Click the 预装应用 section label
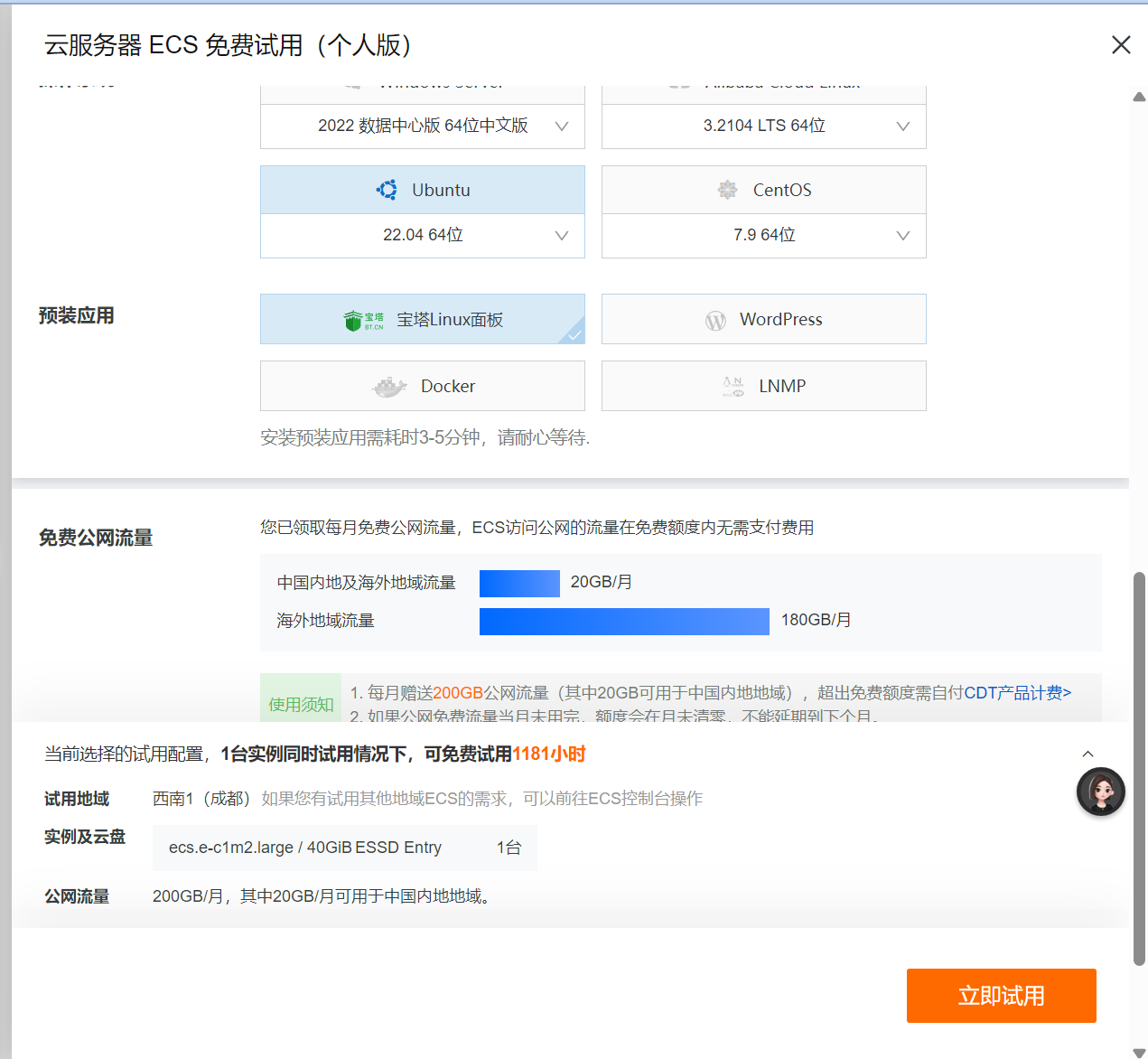Image resolution: width=1148 pixels, height=1059 pixels. coord(77,315)
